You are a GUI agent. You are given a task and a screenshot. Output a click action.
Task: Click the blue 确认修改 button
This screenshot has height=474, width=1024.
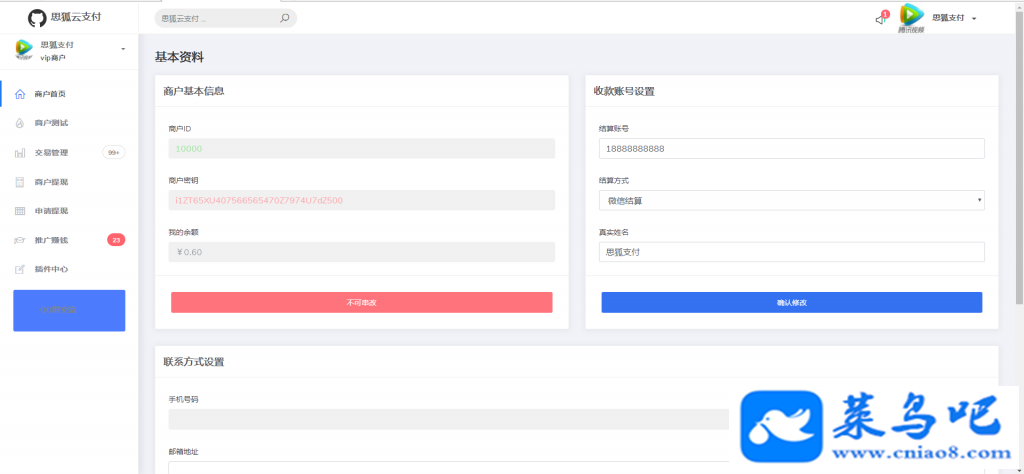(792, 302)
